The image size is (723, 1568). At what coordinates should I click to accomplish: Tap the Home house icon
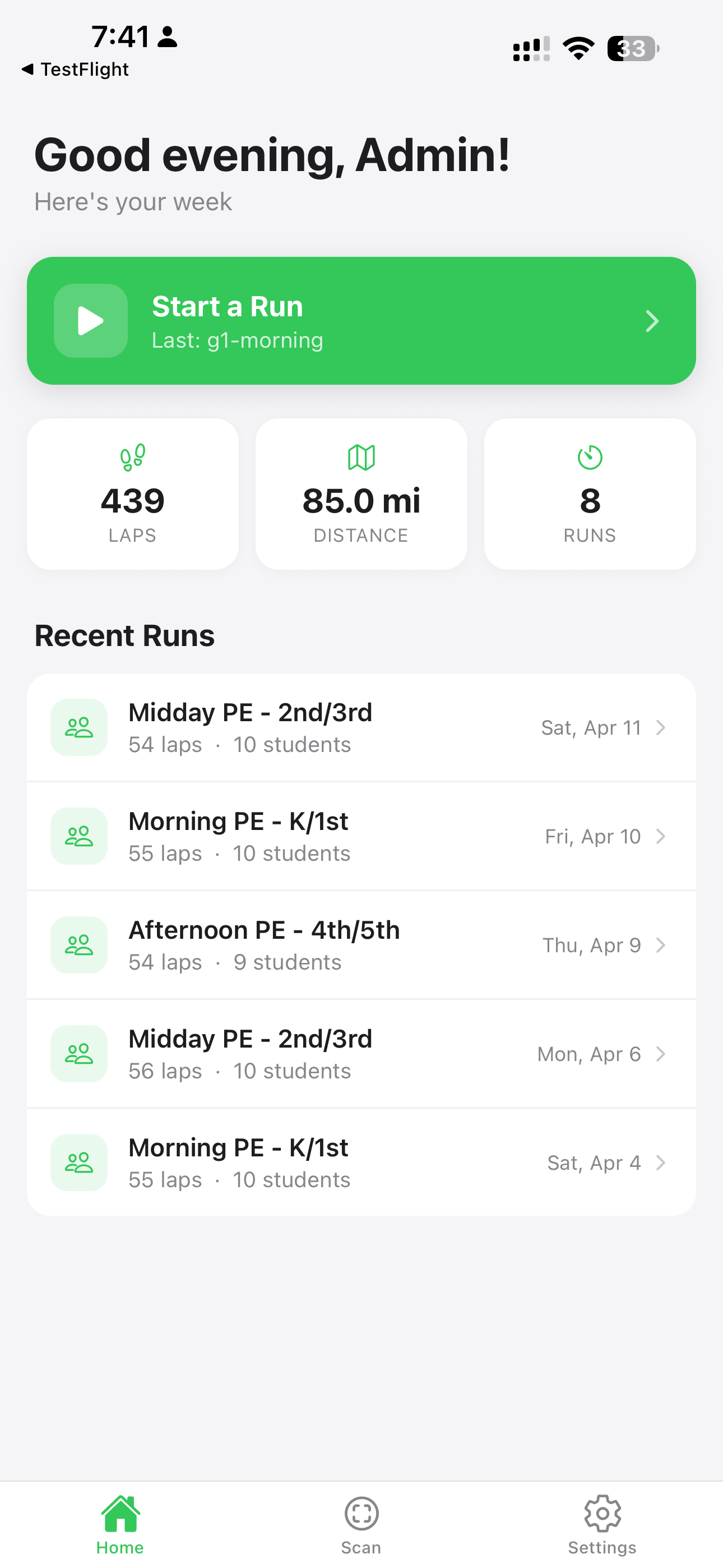pos(121,1513)
